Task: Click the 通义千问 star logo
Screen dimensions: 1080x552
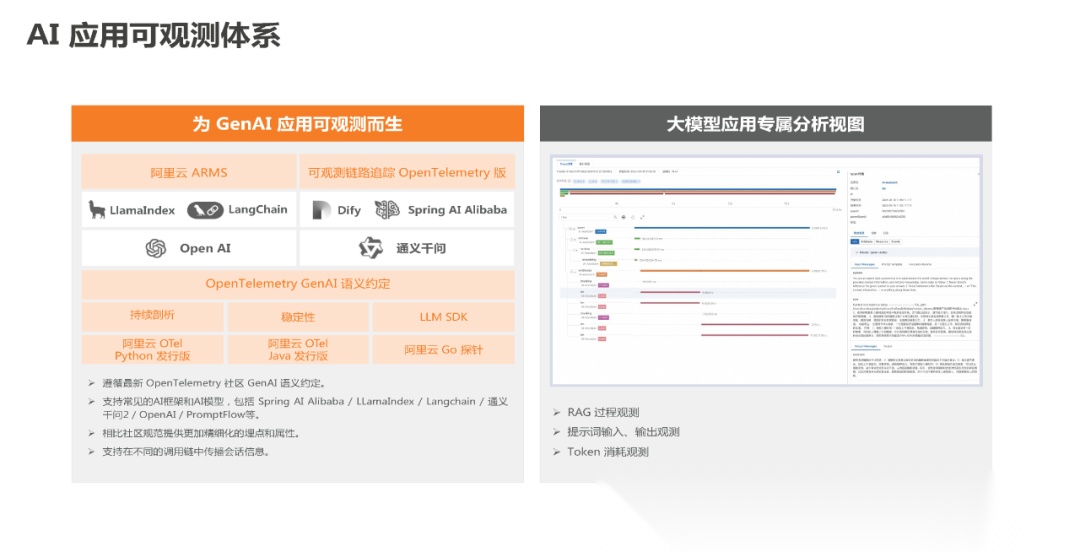Action: tap(371, 247)
